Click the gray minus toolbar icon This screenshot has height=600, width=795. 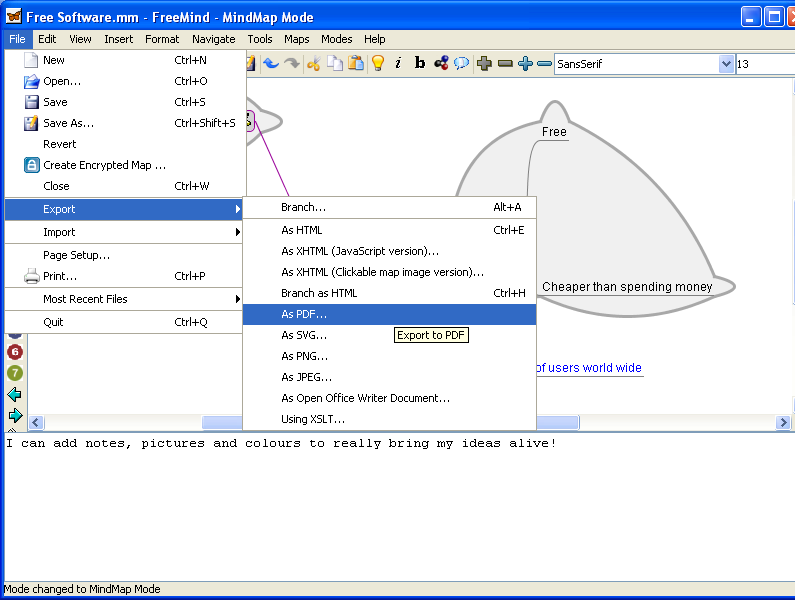(505, 63)
